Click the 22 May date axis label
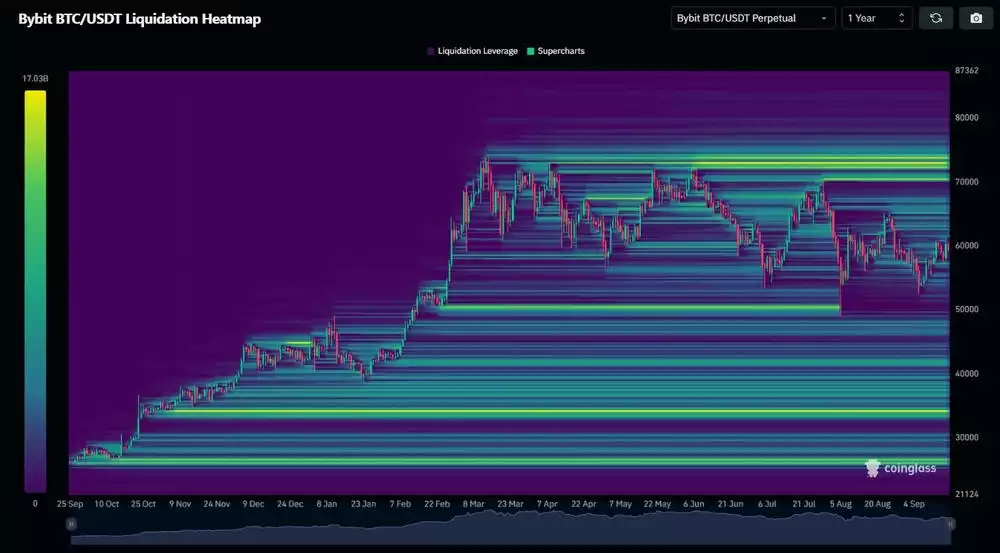1000x553 pixels. point(657,504)
